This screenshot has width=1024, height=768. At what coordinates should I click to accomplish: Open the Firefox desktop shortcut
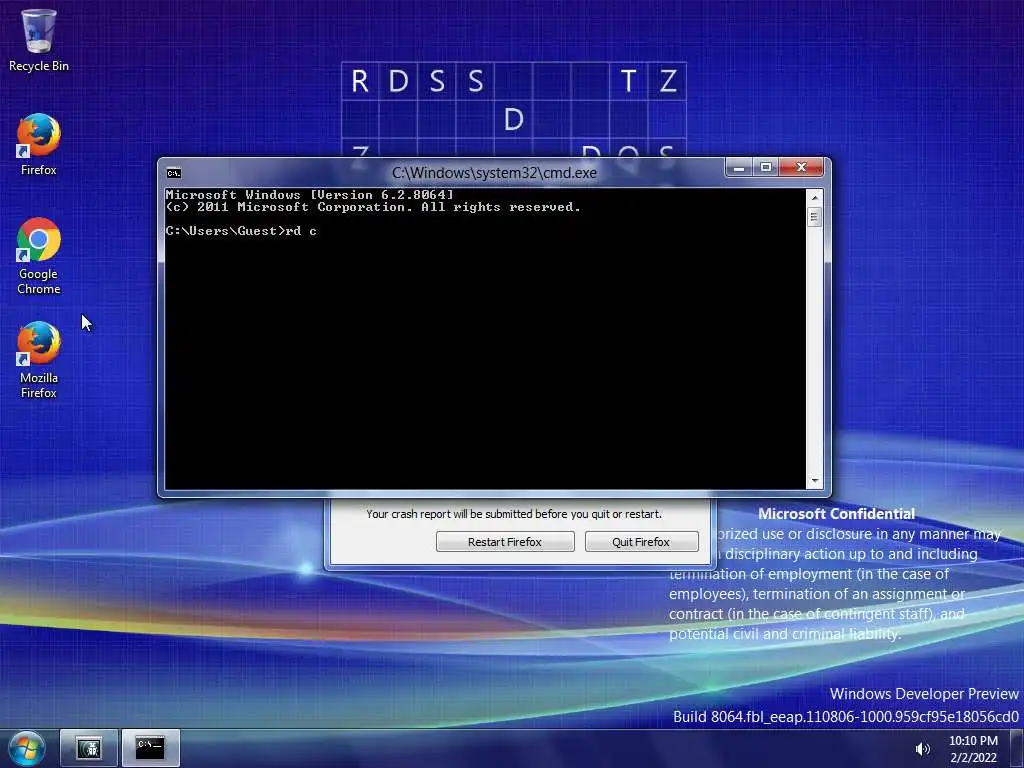39,145
